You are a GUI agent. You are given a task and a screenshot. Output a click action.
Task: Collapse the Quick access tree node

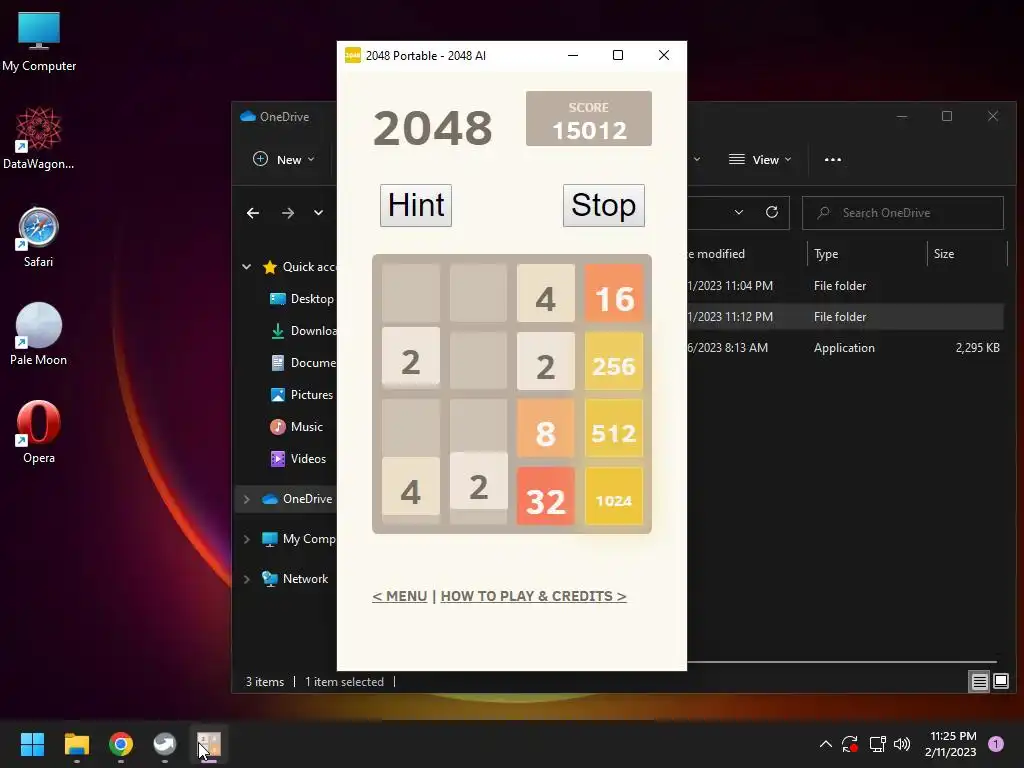coord(247,266)
